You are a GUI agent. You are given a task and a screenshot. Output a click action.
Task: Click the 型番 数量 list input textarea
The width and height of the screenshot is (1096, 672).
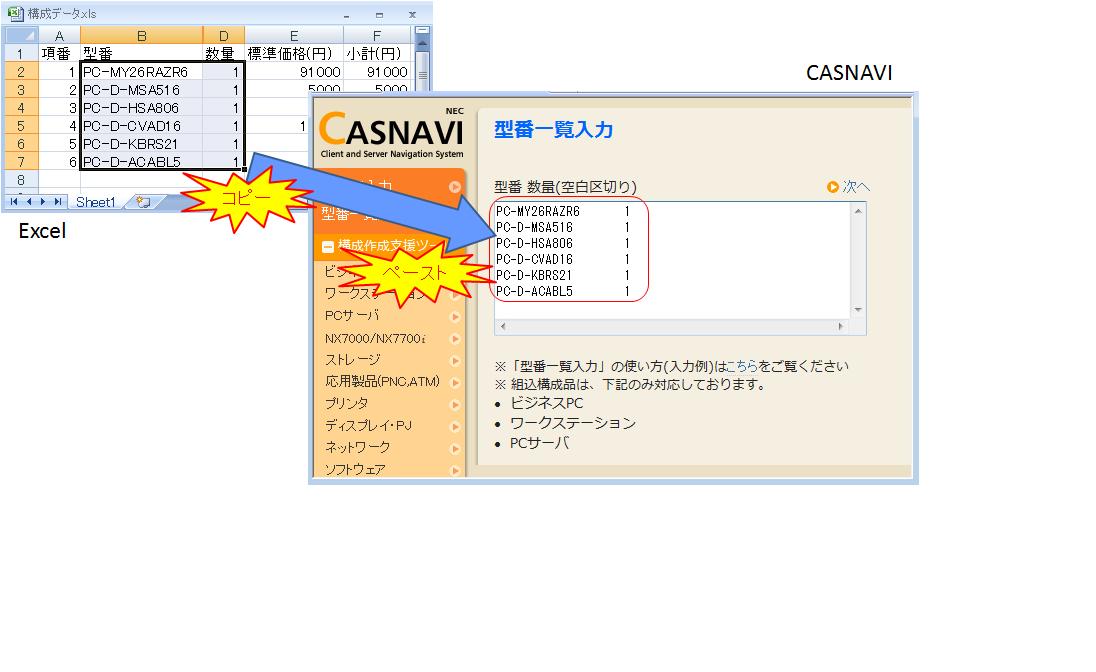tap(672, 261)
